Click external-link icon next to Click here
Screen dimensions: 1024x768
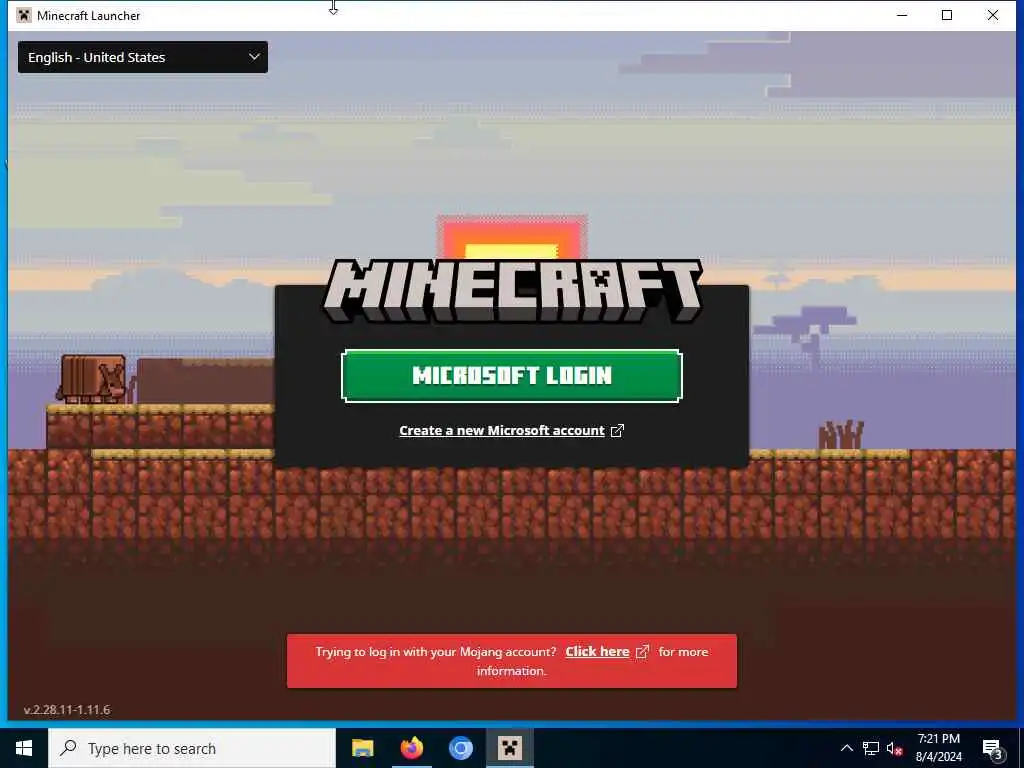click(x=643, y=652)
